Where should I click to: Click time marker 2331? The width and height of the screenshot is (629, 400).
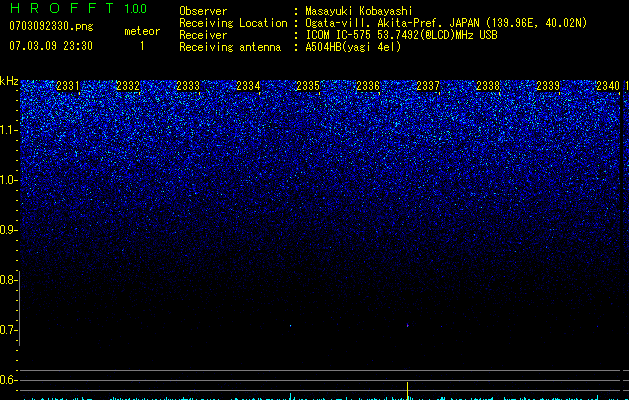(68, 86)
